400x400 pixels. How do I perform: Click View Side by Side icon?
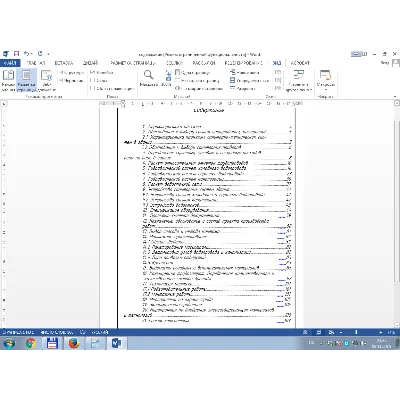278,72
